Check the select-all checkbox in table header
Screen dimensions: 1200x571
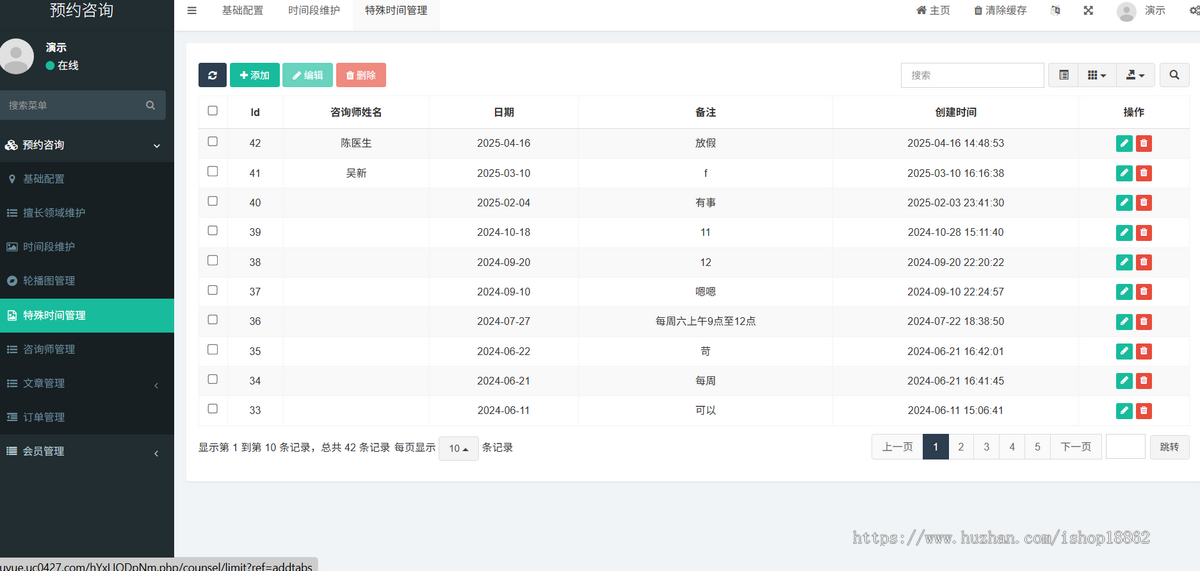click(x=212, y=111)
